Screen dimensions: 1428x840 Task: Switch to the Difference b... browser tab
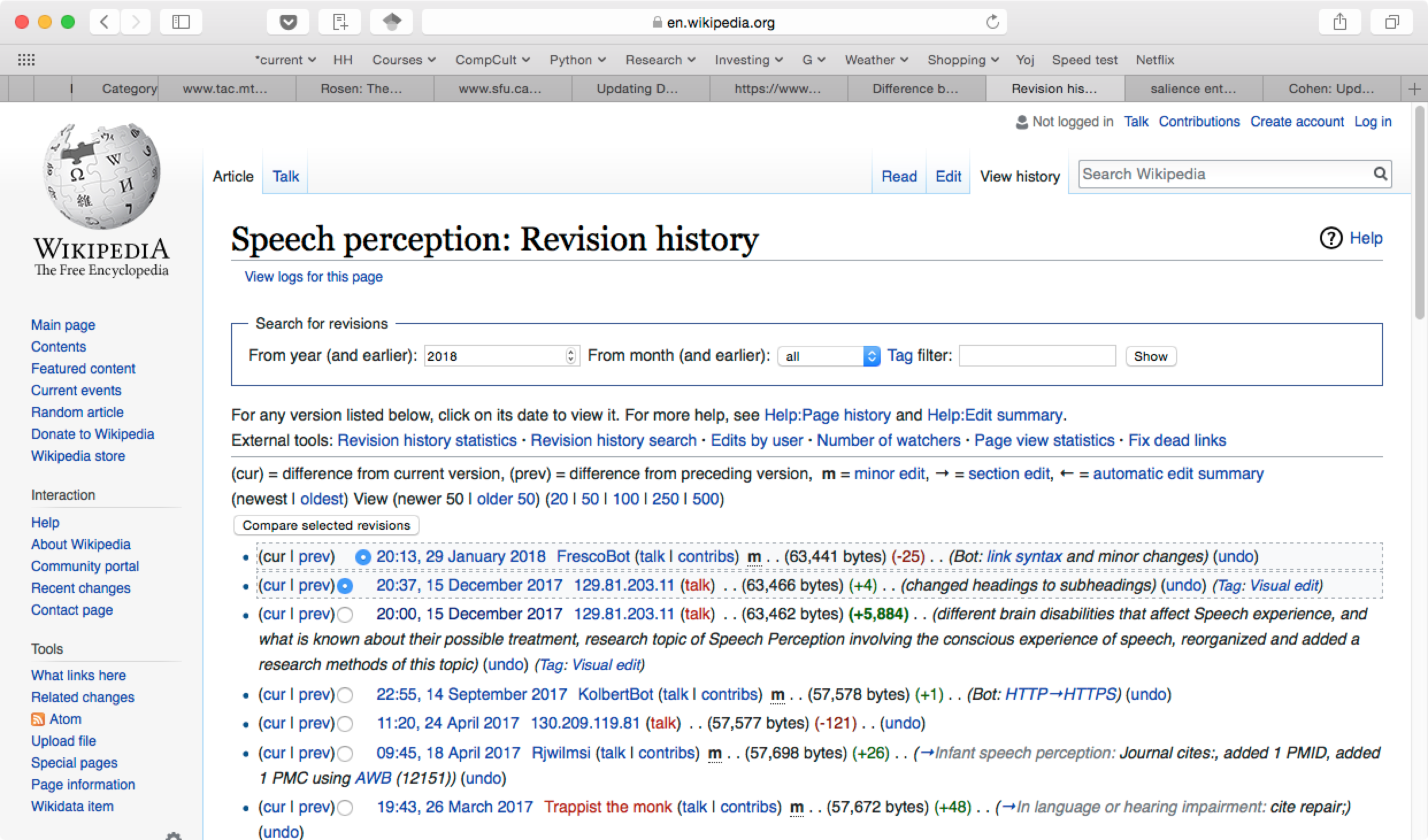click(916, 89)
